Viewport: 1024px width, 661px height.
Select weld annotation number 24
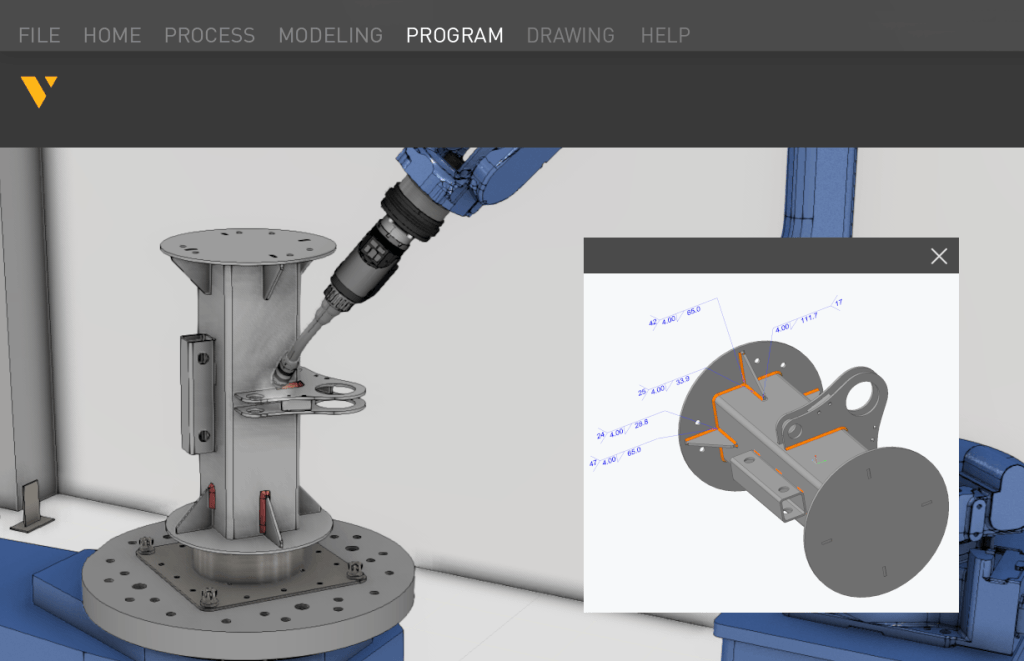click(601, 435)
